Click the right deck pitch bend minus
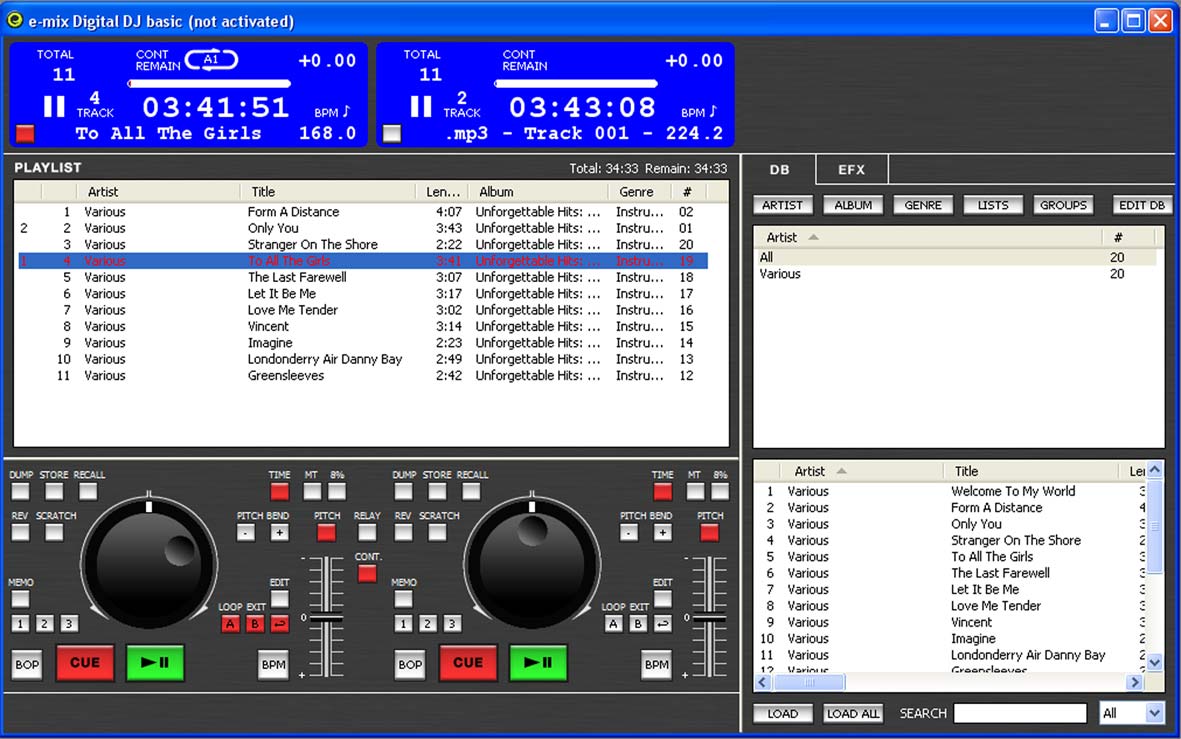1181x739 pixels. (629, 533)
